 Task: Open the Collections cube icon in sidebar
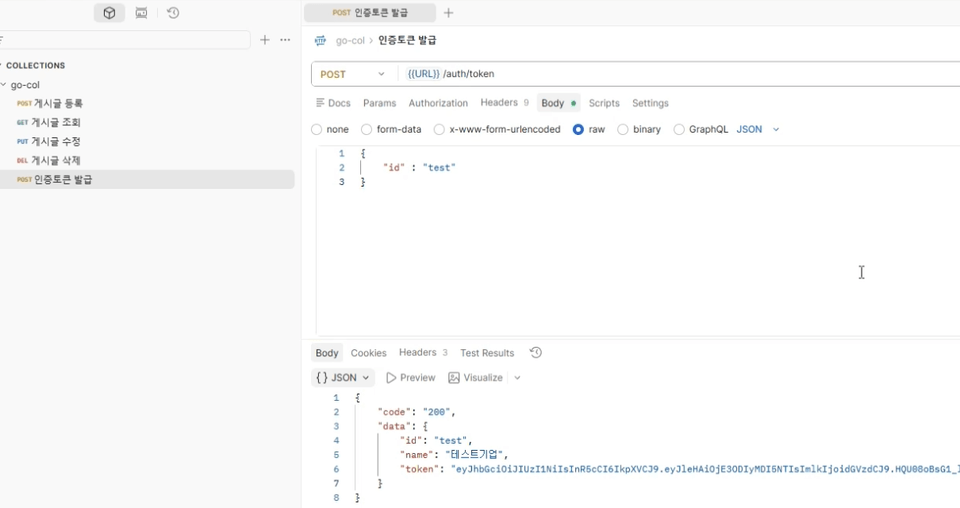point(110,13)
